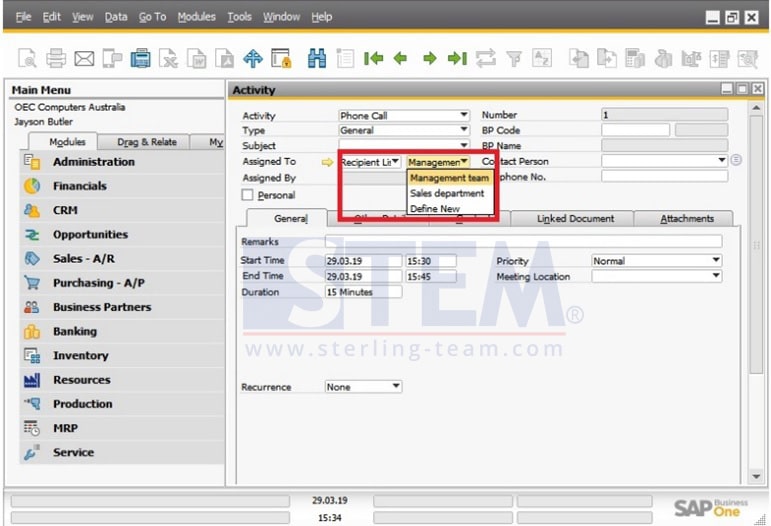Click the Send Email envelope icon
The image size is (771, 526).
click(84, 59)
